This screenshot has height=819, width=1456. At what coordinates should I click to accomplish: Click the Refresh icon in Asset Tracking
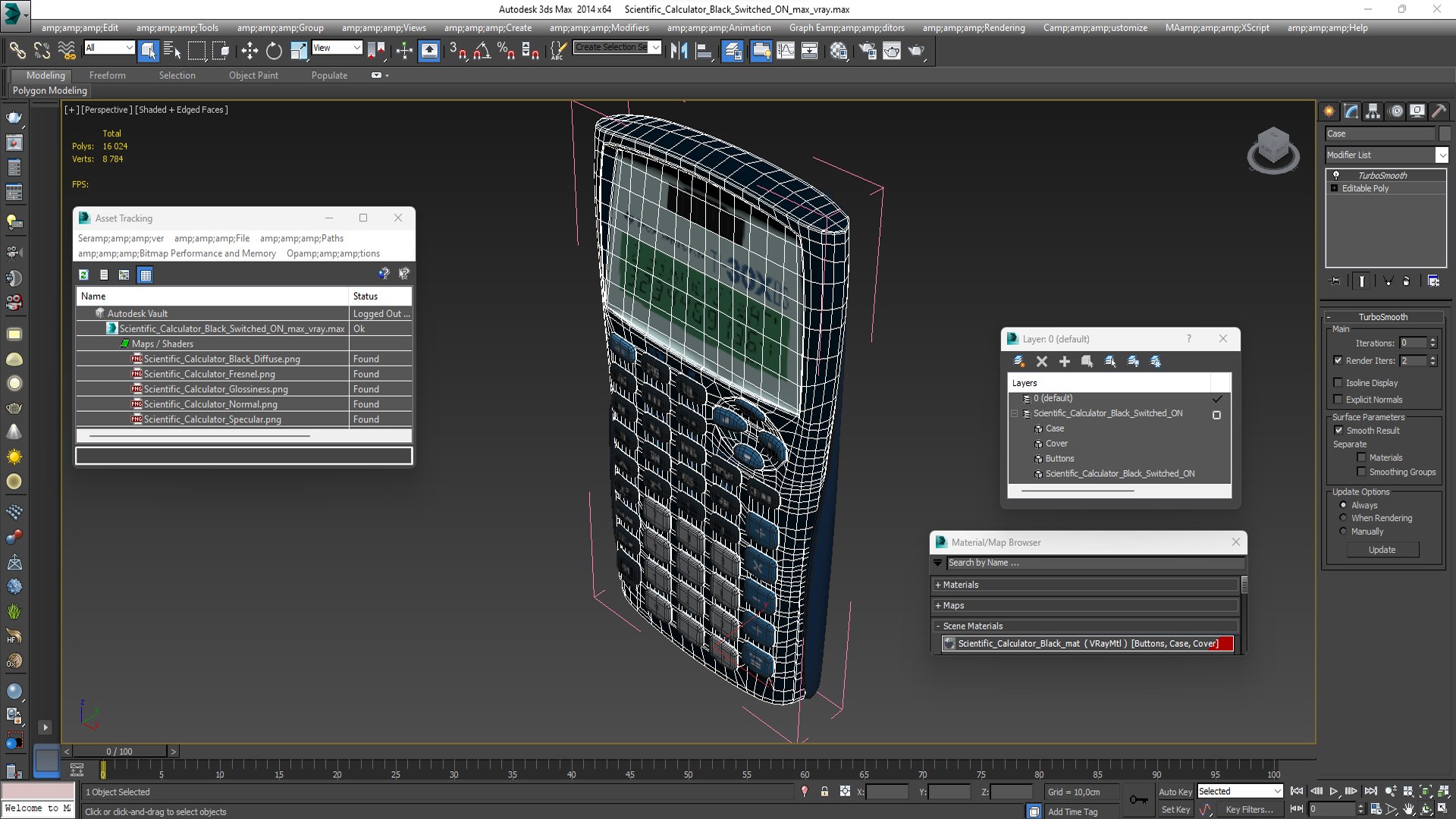(x=84, y=275)
